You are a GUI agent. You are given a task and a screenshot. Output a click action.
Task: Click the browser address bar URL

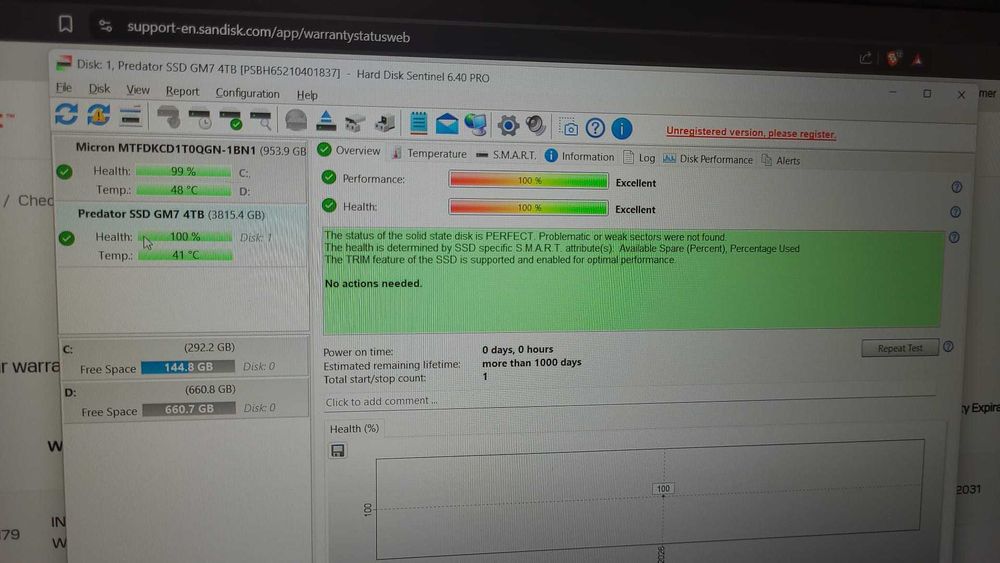click(268, 32)
